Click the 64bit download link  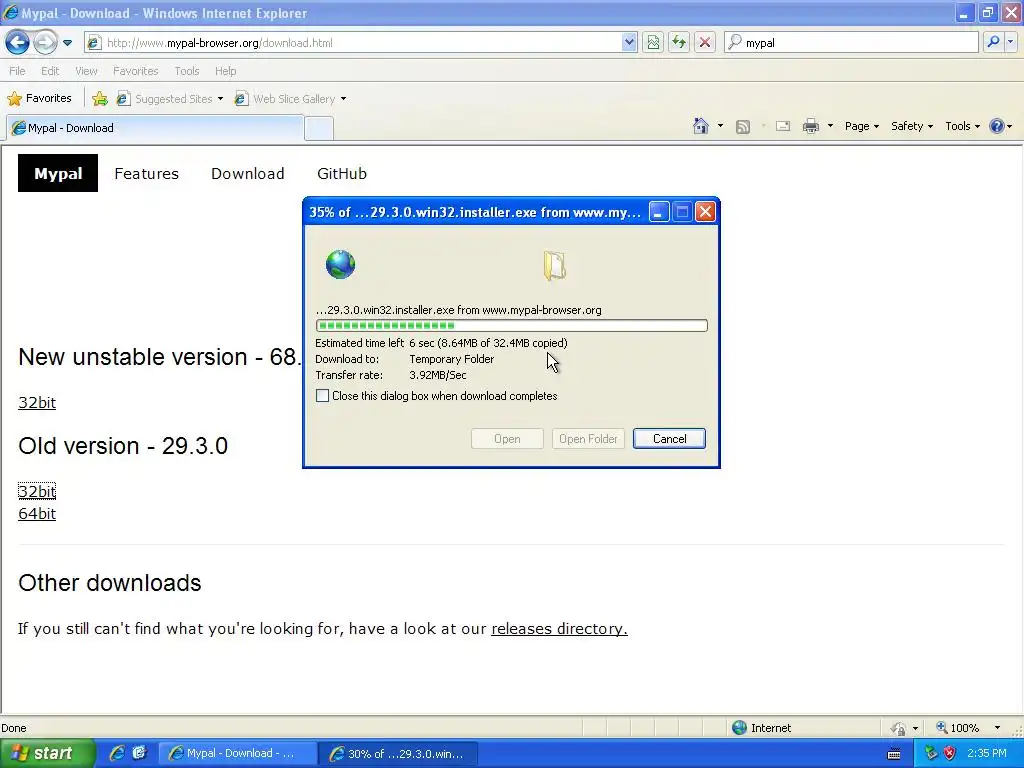pos(37,514)
